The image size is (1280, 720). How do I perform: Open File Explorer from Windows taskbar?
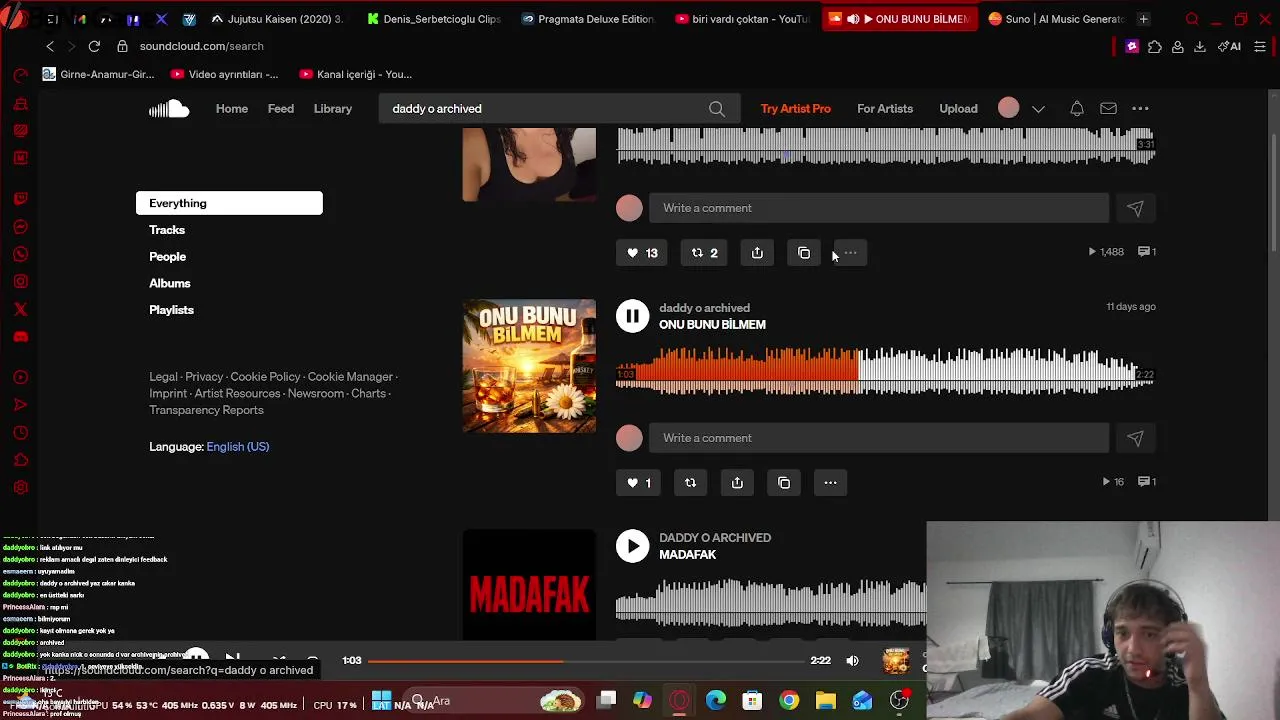(x=826, y=700)
